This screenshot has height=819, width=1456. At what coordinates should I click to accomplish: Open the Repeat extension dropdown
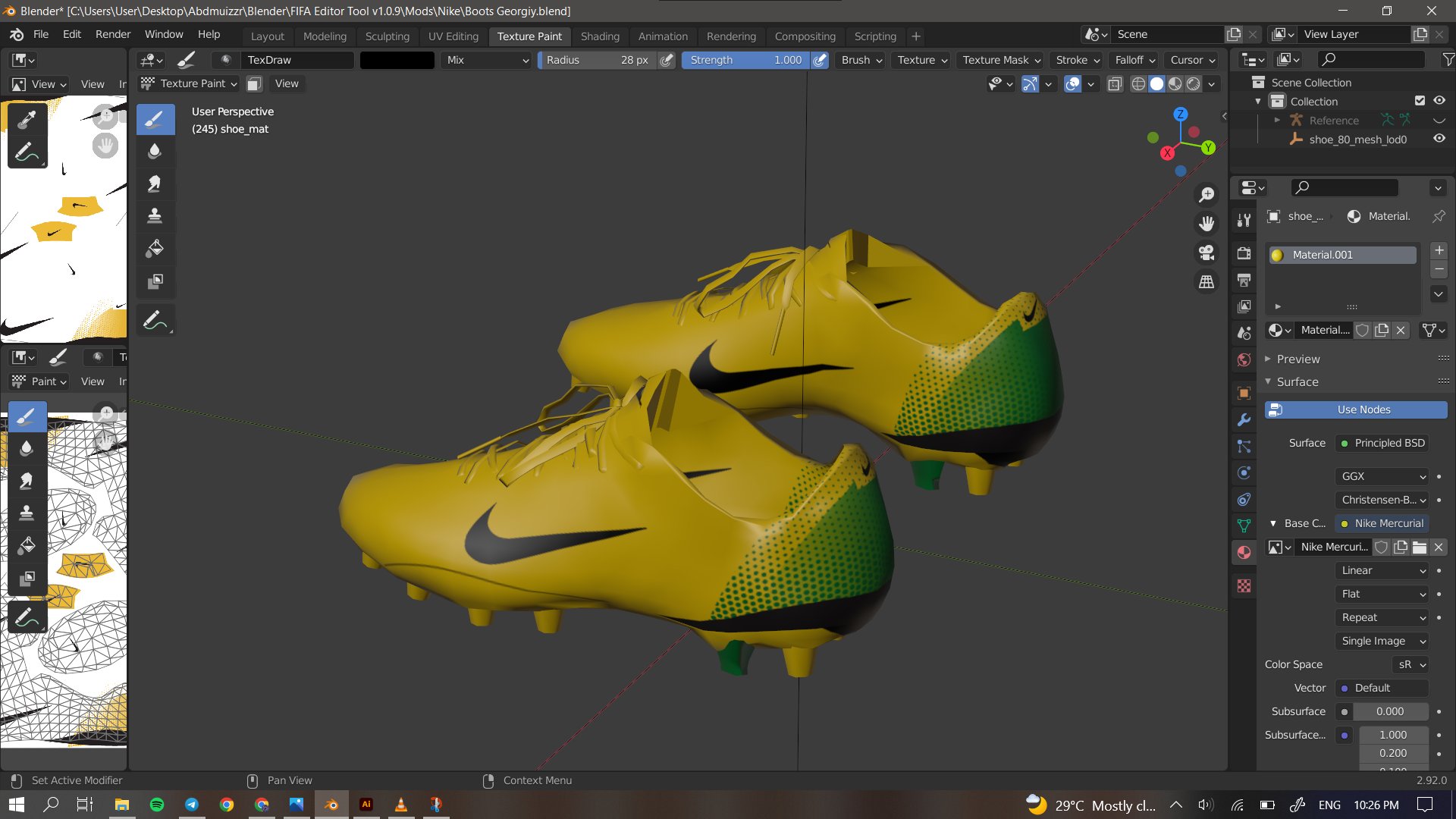1382,617
